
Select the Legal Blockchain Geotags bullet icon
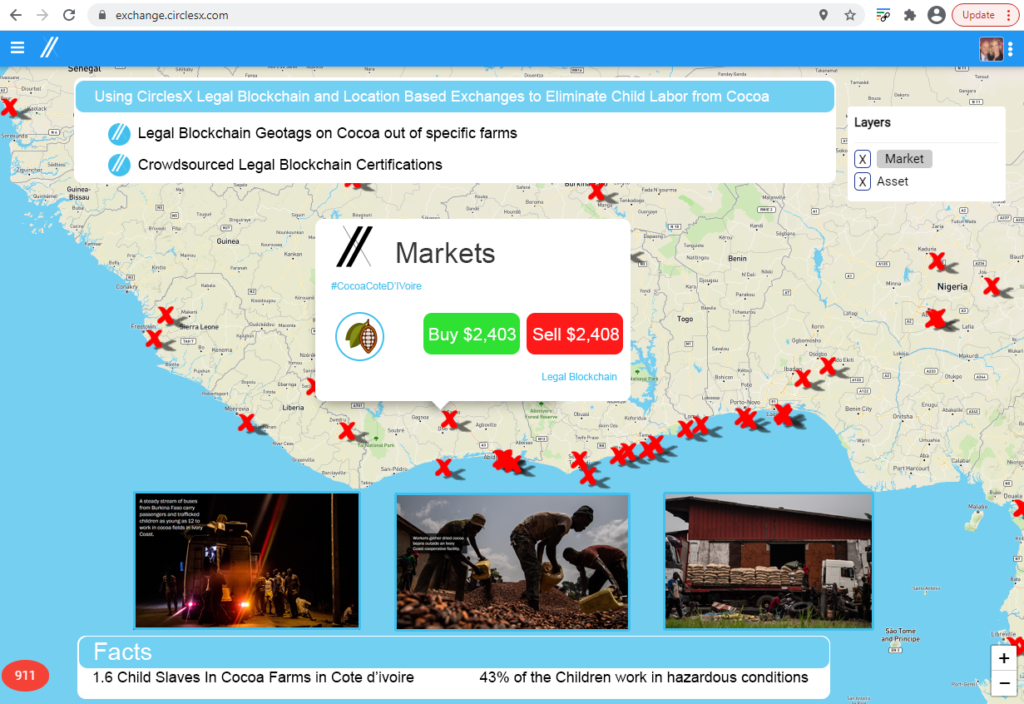point(119,133)
